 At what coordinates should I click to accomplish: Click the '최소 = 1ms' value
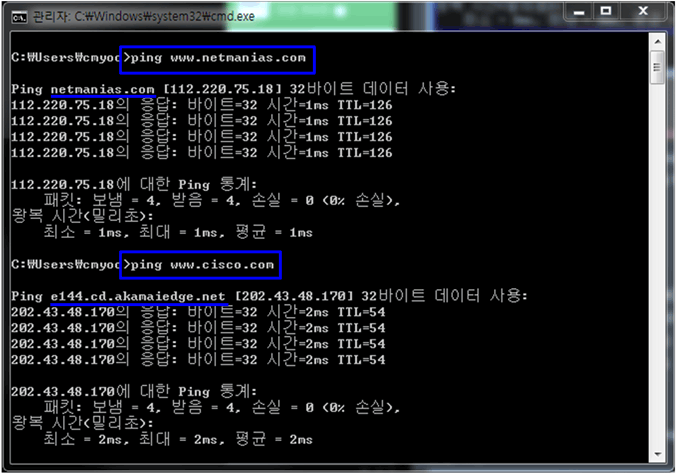86,232
